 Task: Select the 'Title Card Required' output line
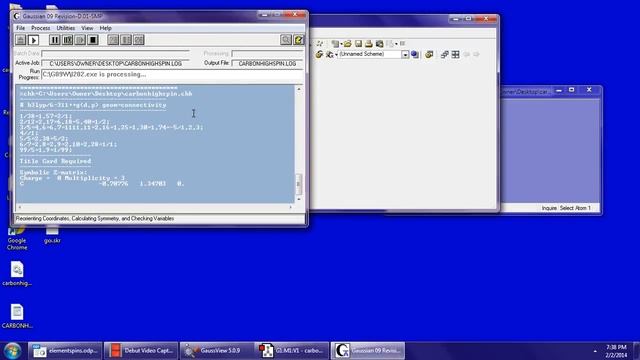(x=56, y=161)
